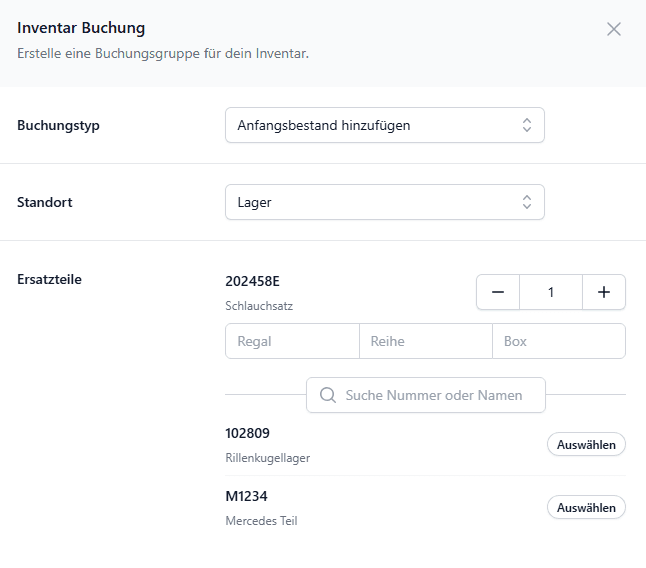The image size is (646, 568).
Task: Click the search magnifier icon
Action: point(328,395)
